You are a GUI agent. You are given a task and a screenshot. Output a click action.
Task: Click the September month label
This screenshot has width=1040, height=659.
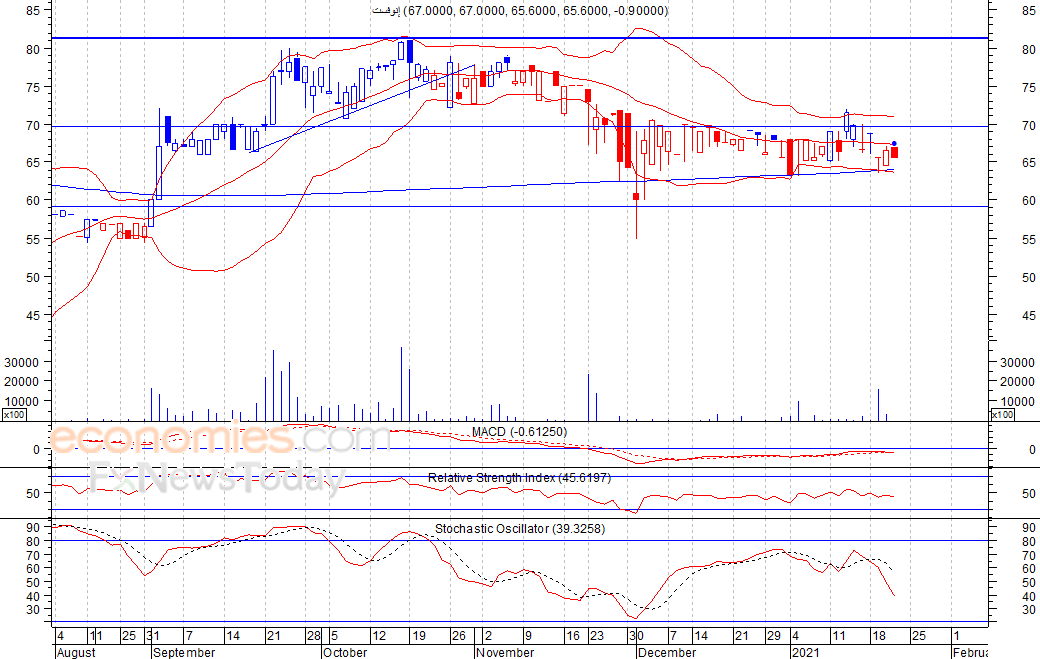pyautogui.click(x=184, y=652)
